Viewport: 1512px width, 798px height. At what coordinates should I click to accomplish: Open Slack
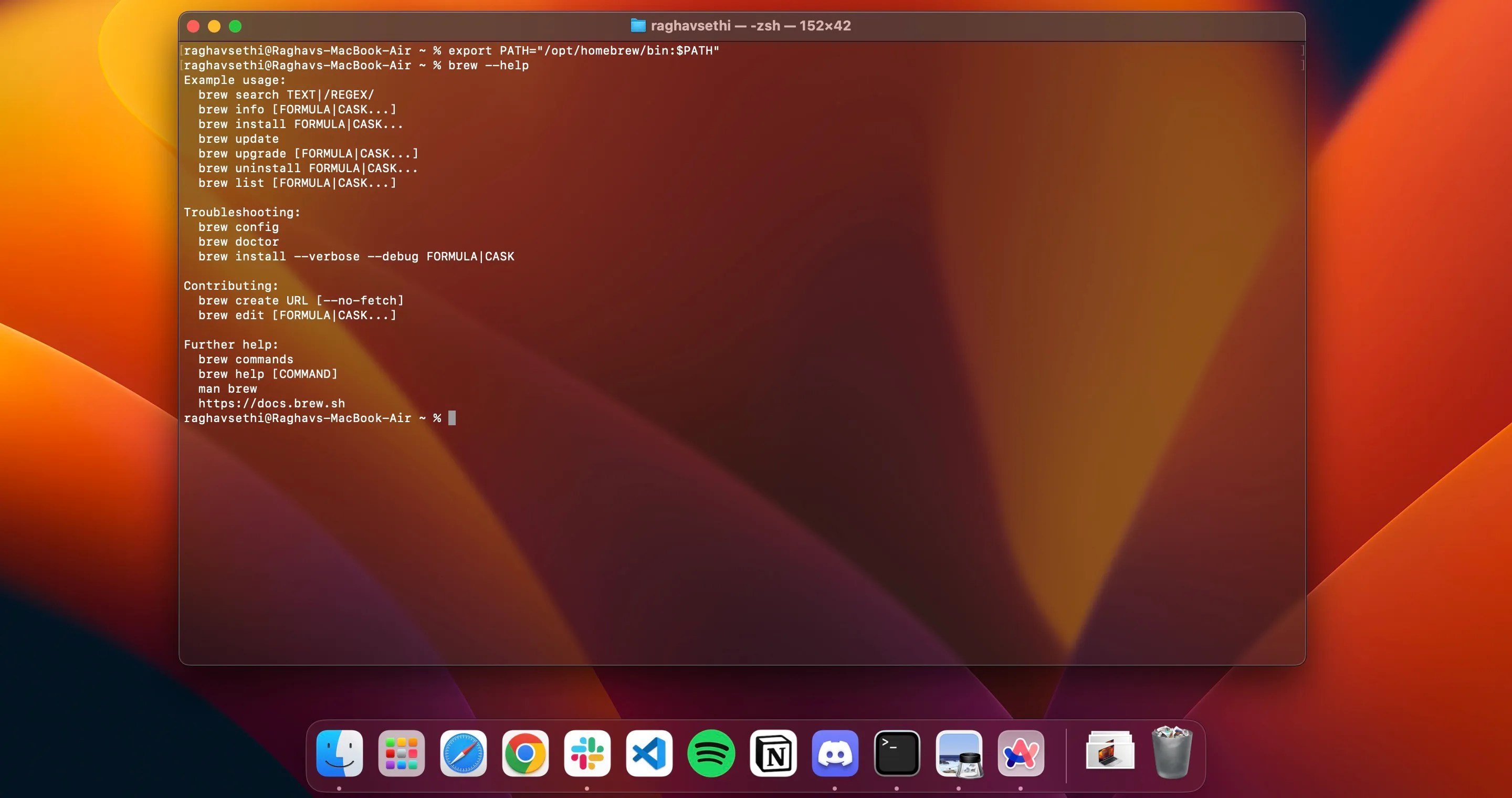[x=587, y=754]
